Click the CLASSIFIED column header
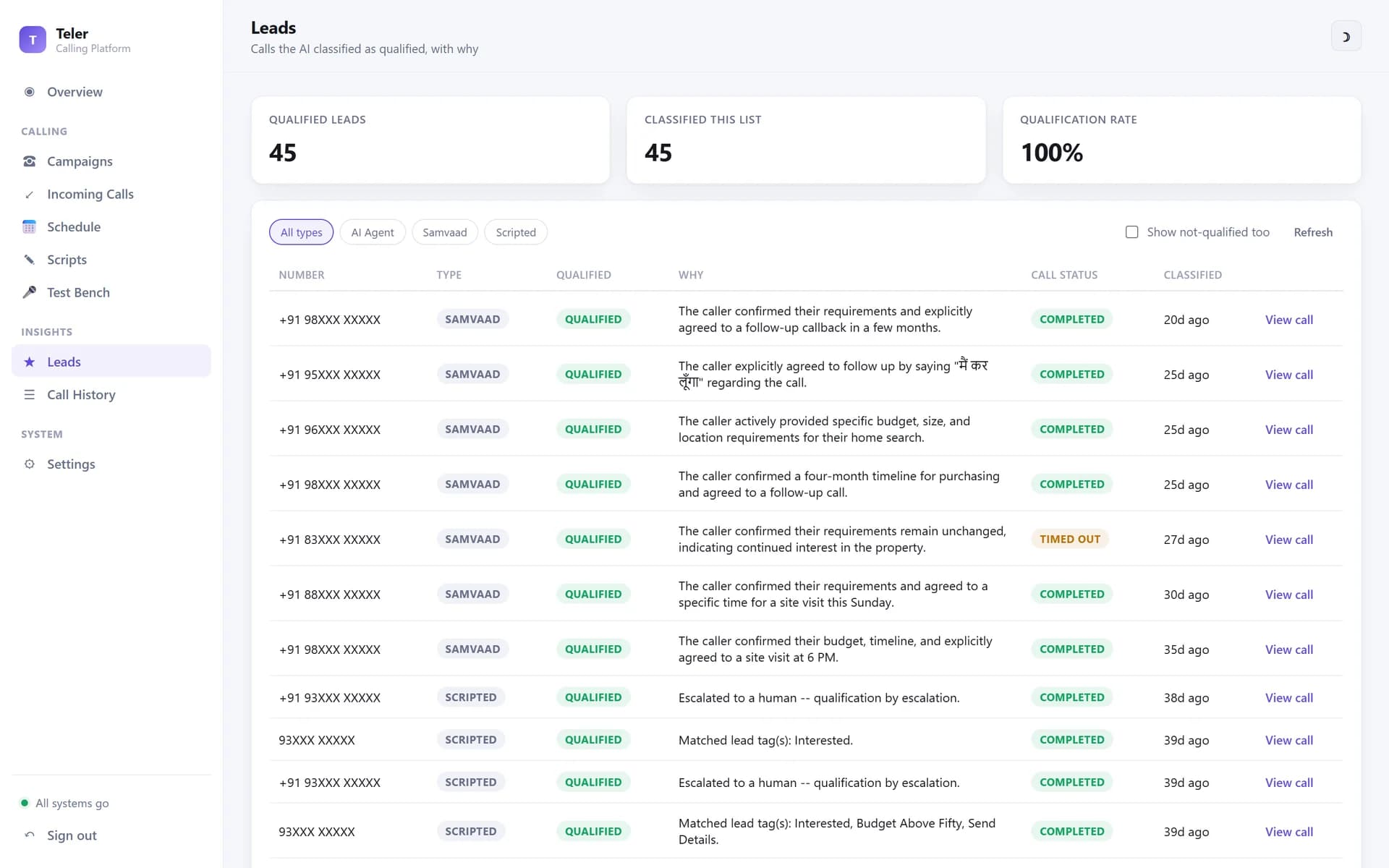 1192,275
